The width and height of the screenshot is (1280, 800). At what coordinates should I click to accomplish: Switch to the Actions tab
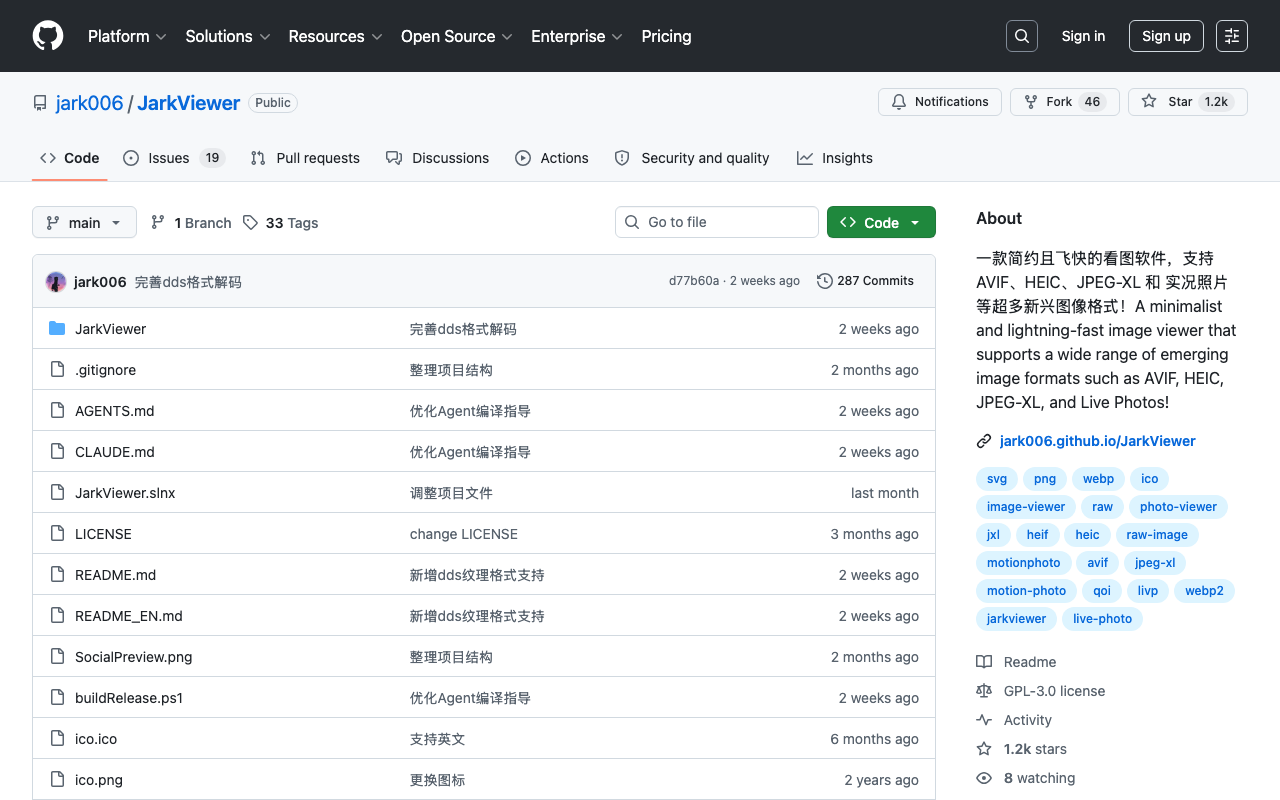tap(552, 158)
